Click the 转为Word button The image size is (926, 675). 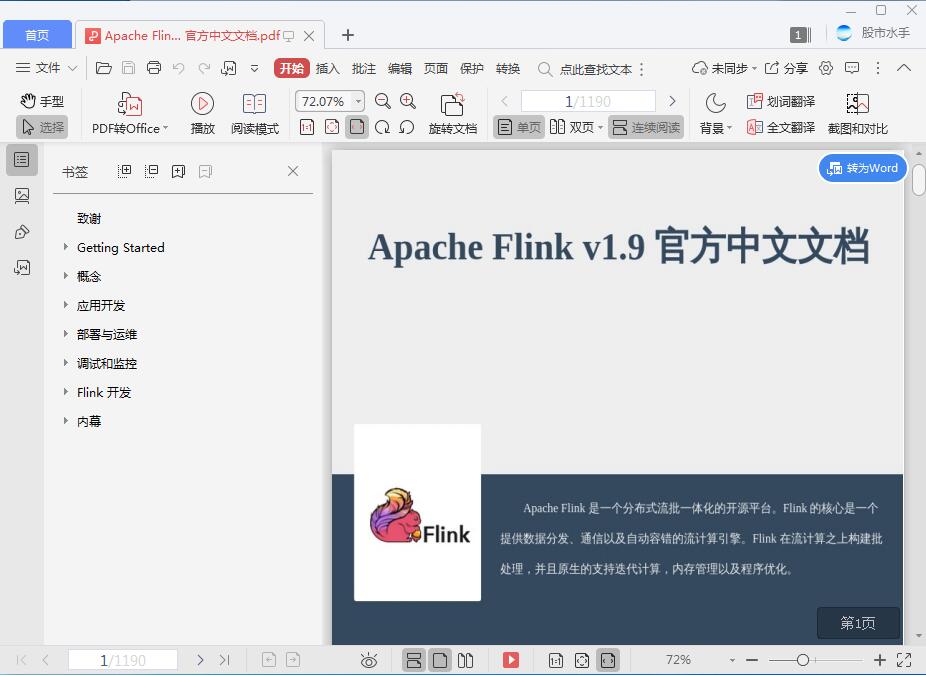pos(862,168)
